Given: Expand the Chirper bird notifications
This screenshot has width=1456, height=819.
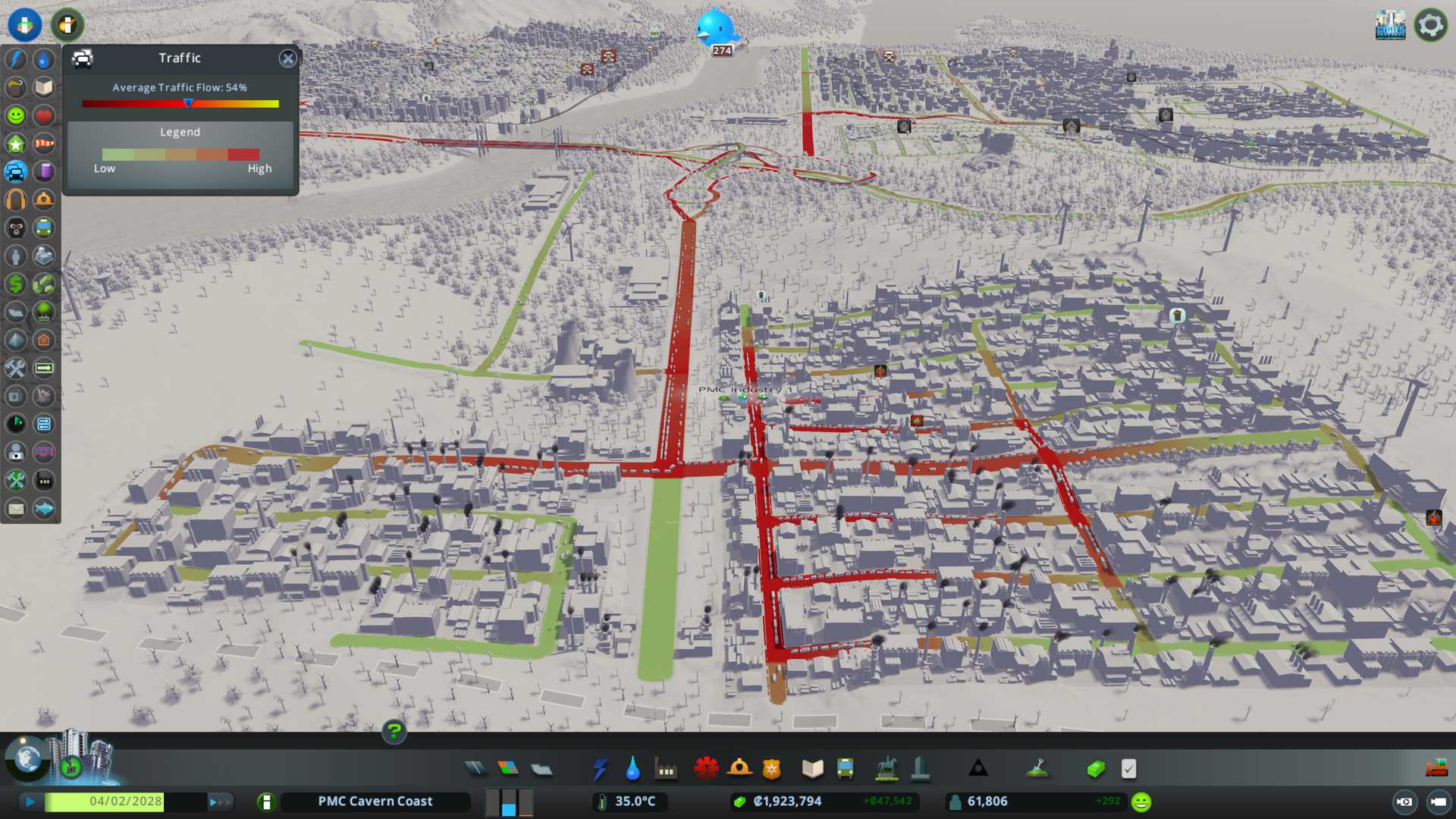Looking at the screenshot, I should tap(714, 29).
